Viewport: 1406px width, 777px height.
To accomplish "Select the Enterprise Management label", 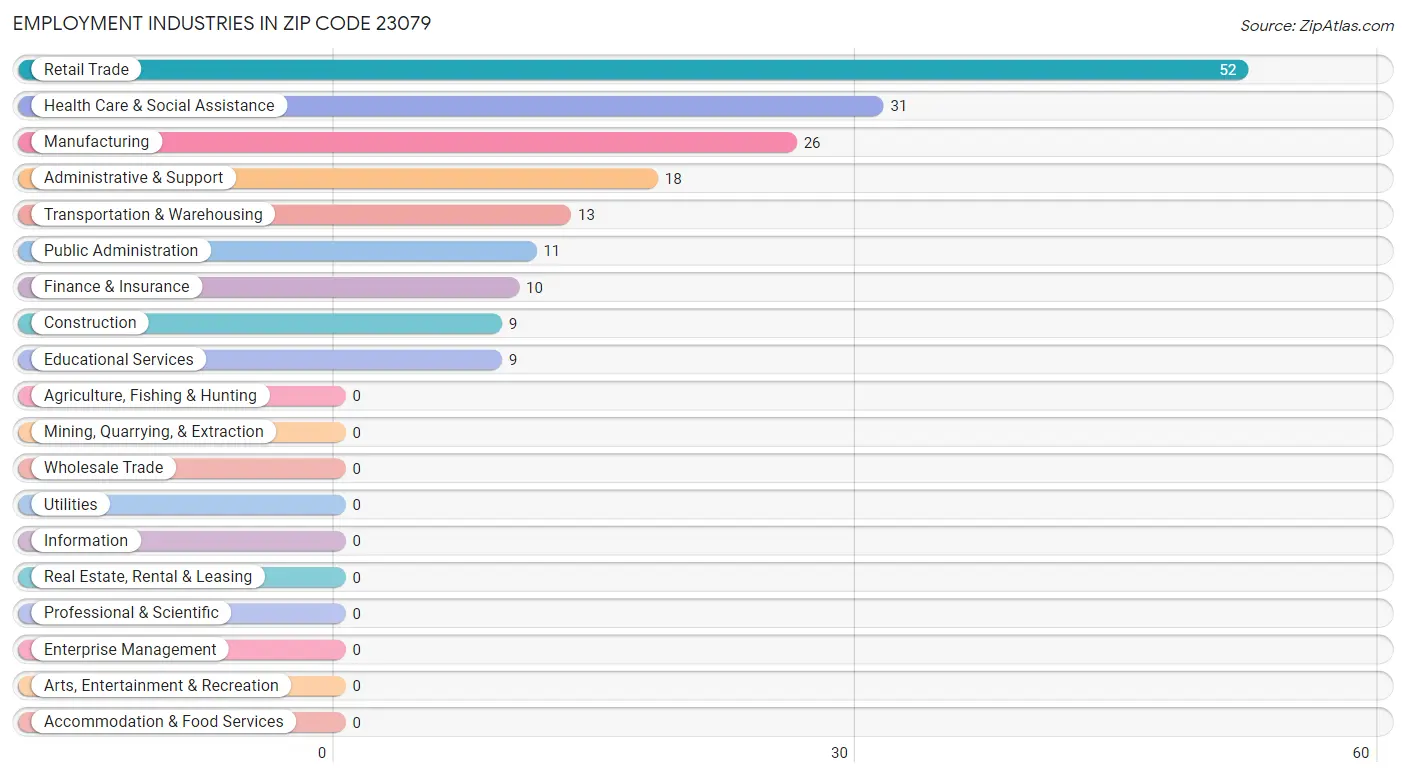I will click(x=130, y=649).
